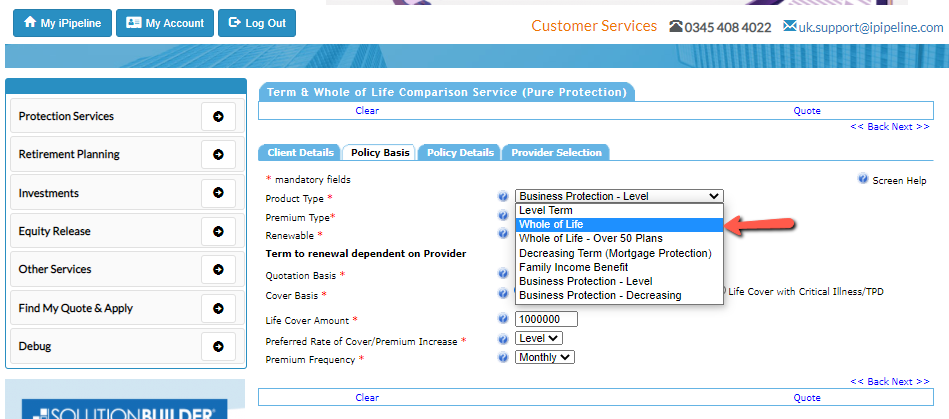Screen dimensions: 949x419
Task: Show help for Life Cover Amount
Action: (503, 320)
